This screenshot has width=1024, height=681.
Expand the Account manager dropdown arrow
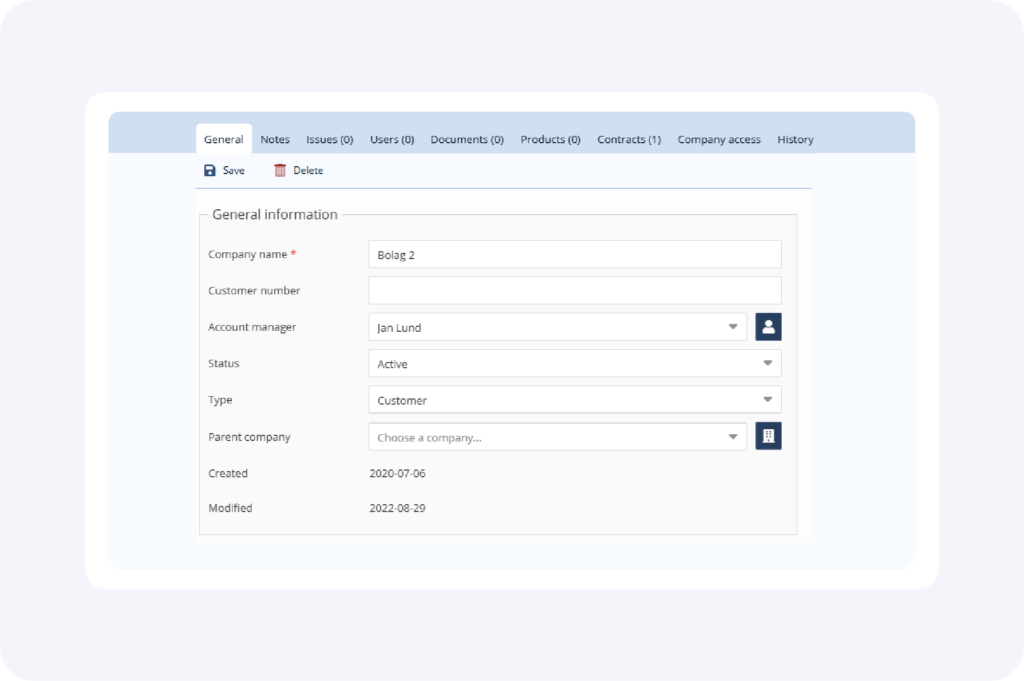(x=733, y=327)
